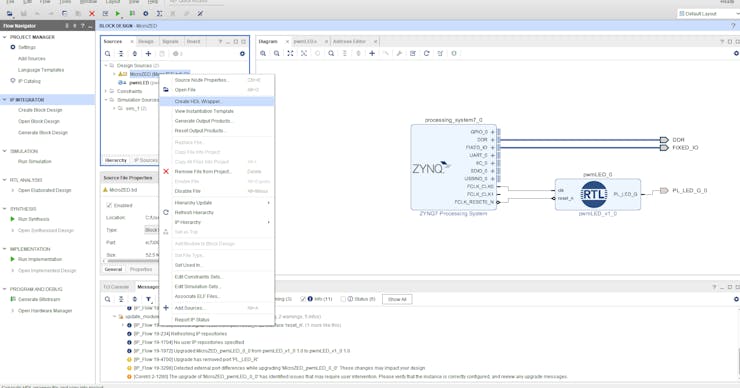The image size is (740, 388).
Task: Zoom in on the block diagram
Action: coord(263,53)
